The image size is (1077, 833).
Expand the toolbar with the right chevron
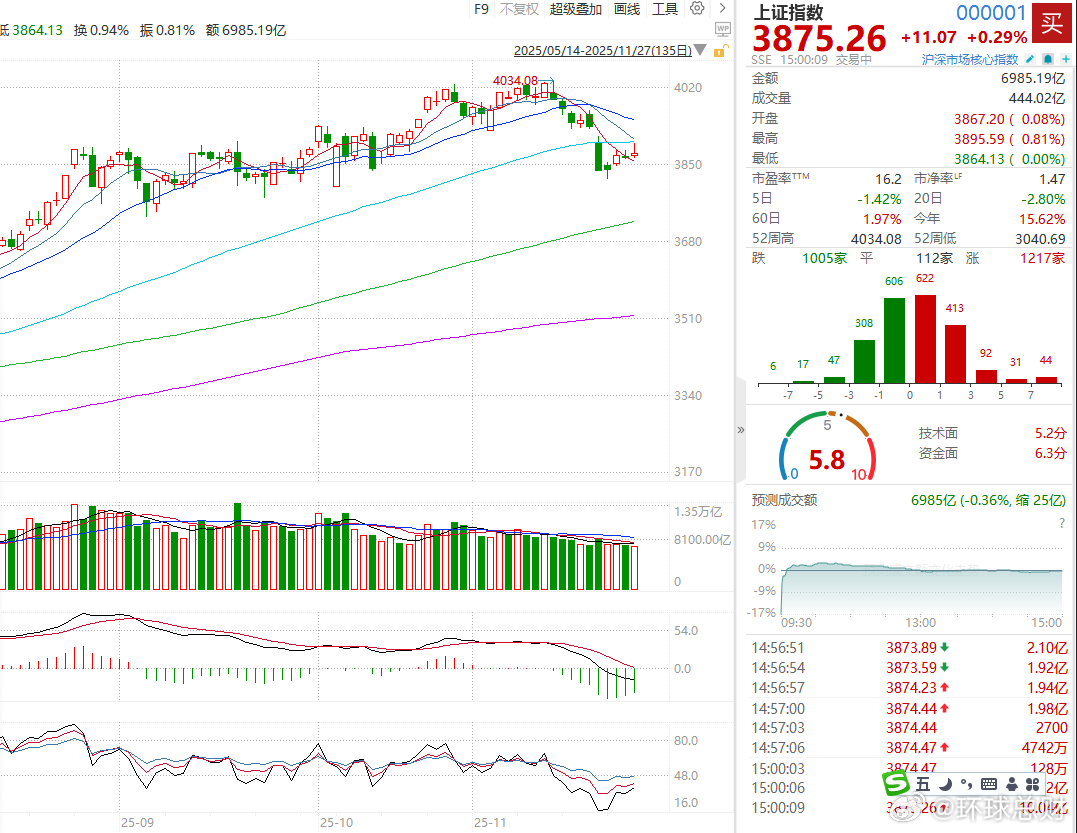[723, 8]
